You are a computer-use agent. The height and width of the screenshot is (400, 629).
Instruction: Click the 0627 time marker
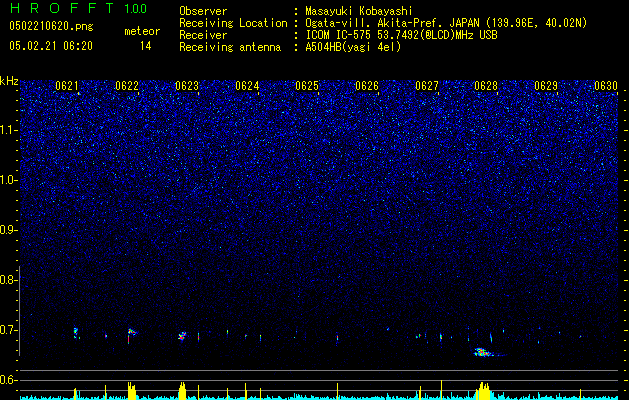427,86
